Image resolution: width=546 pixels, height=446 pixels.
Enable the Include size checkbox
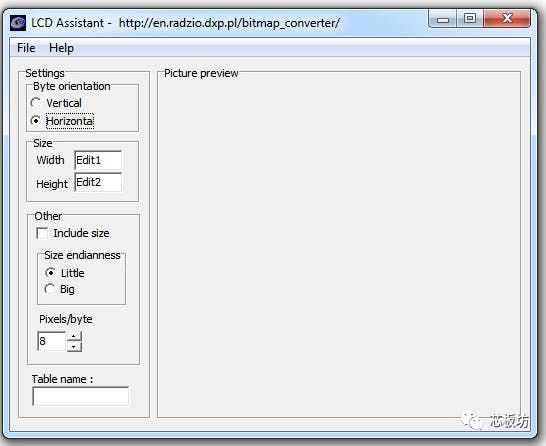42,233
